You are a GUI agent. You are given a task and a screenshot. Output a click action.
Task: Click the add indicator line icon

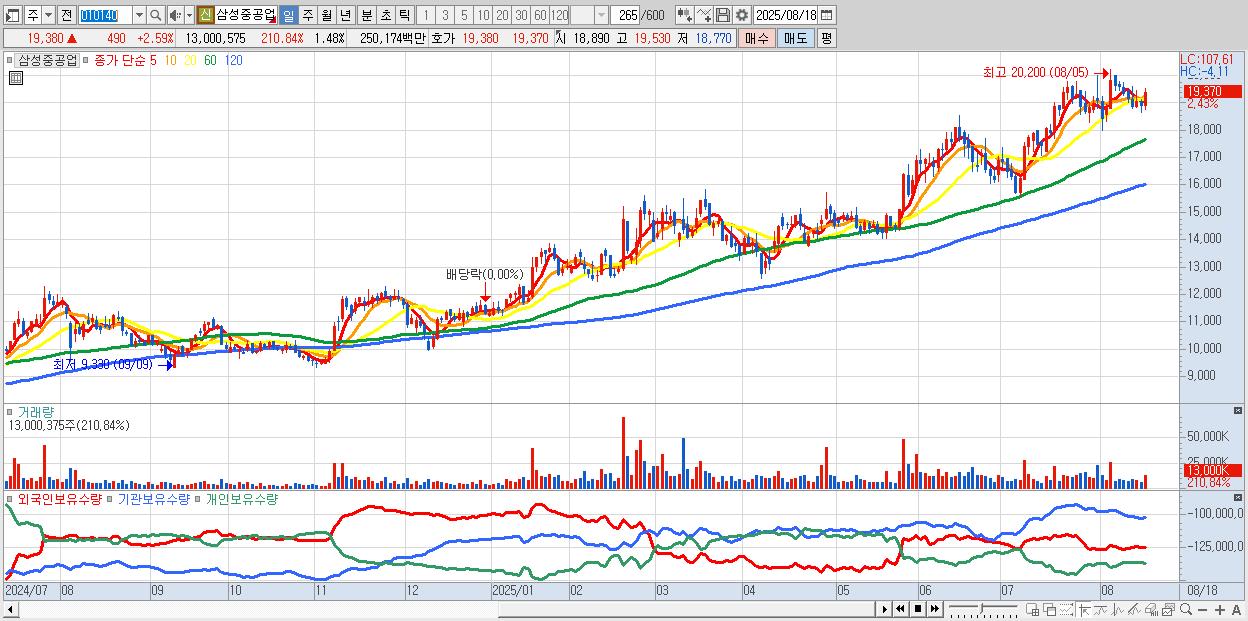704,15
